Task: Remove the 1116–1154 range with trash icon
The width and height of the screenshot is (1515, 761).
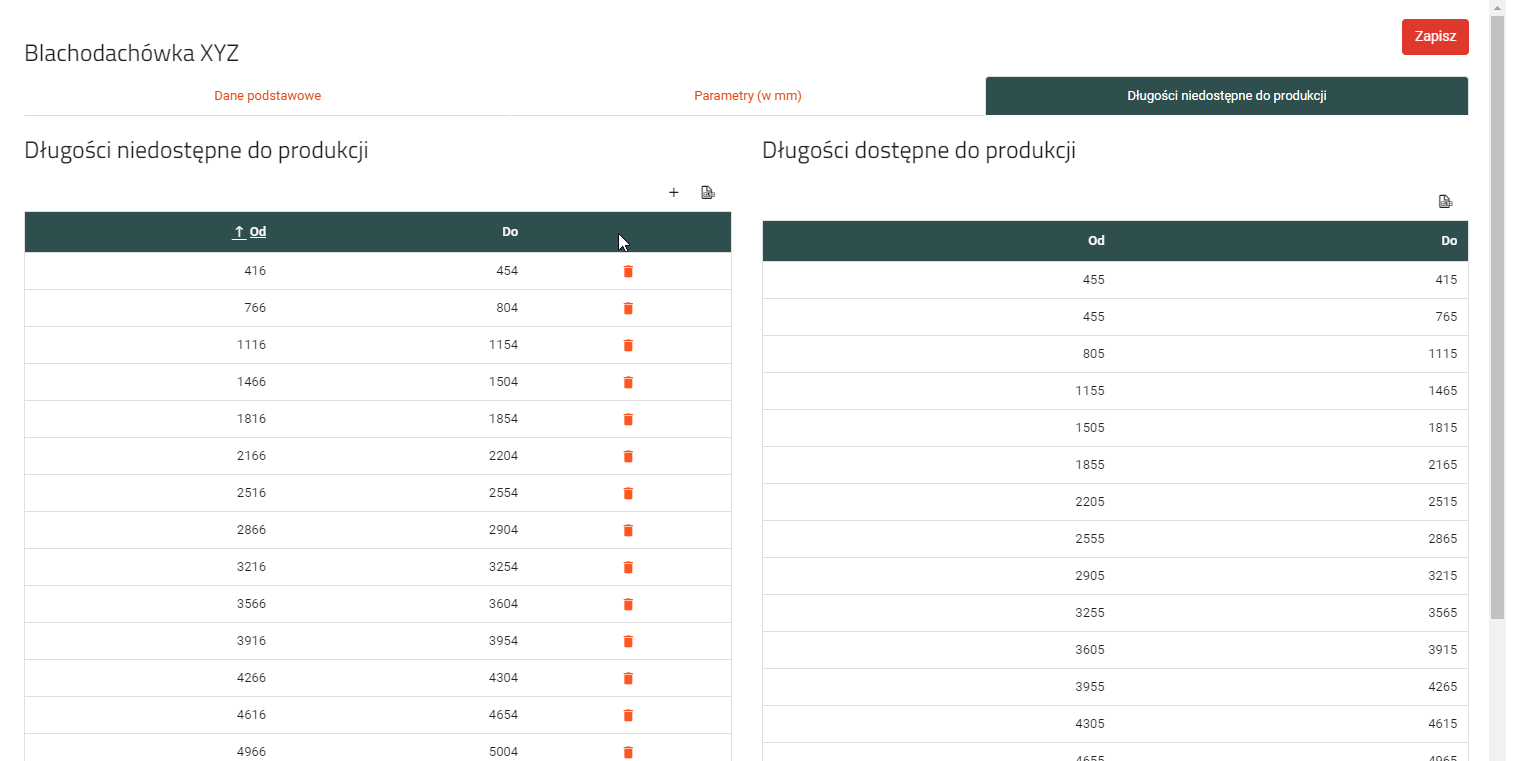Action: pyautogui.click(x=628, y=345)
